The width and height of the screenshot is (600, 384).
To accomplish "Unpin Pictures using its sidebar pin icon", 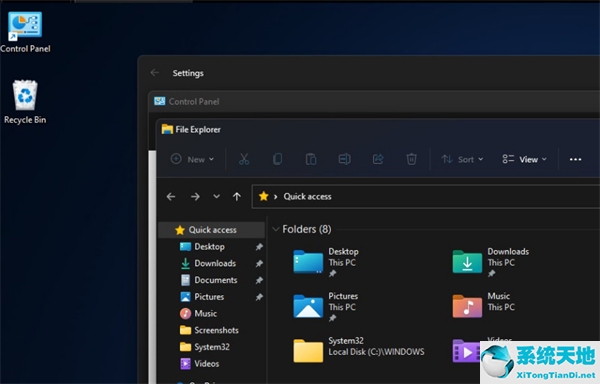I will click(x=259, y=297).
